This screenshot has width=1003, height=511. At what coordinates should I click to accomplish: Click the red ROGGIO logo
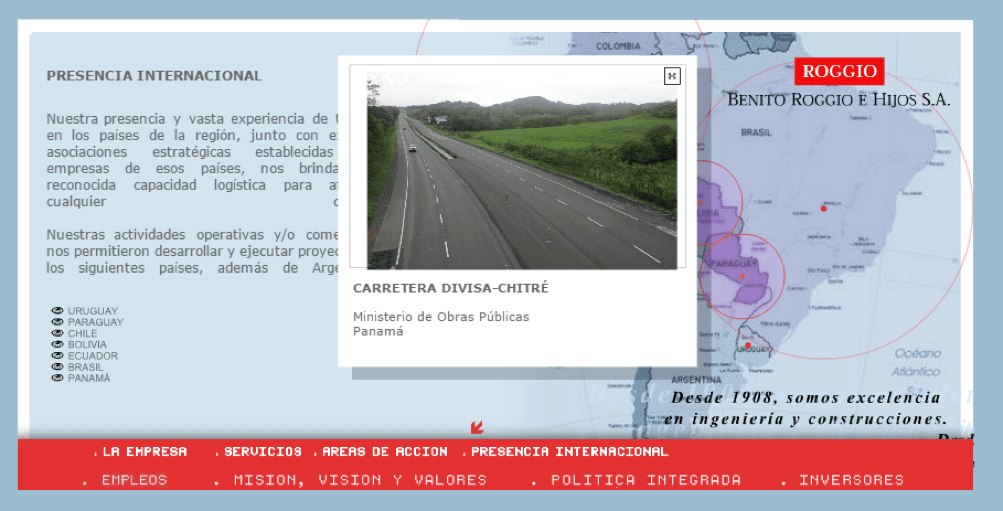coord(839,71)
